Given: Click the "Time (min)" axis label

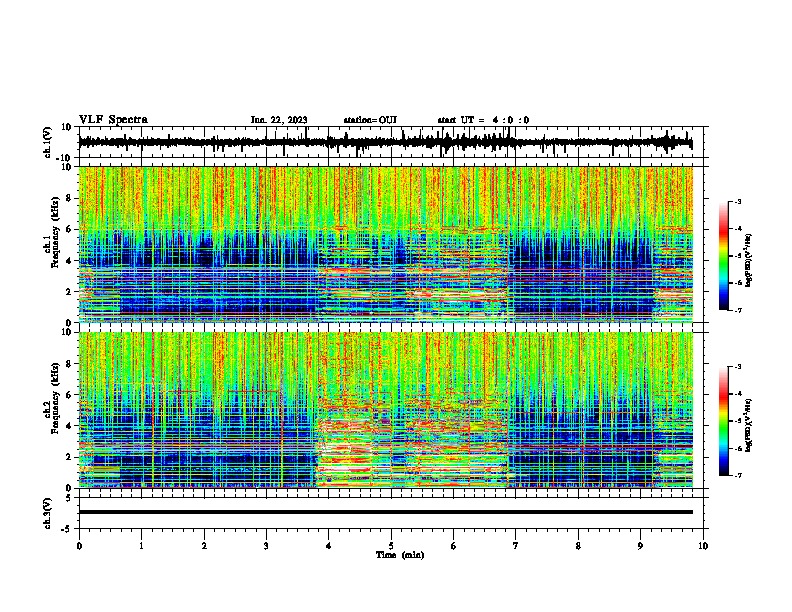Looking at the screenshot, I should click(x=400, y=555).
